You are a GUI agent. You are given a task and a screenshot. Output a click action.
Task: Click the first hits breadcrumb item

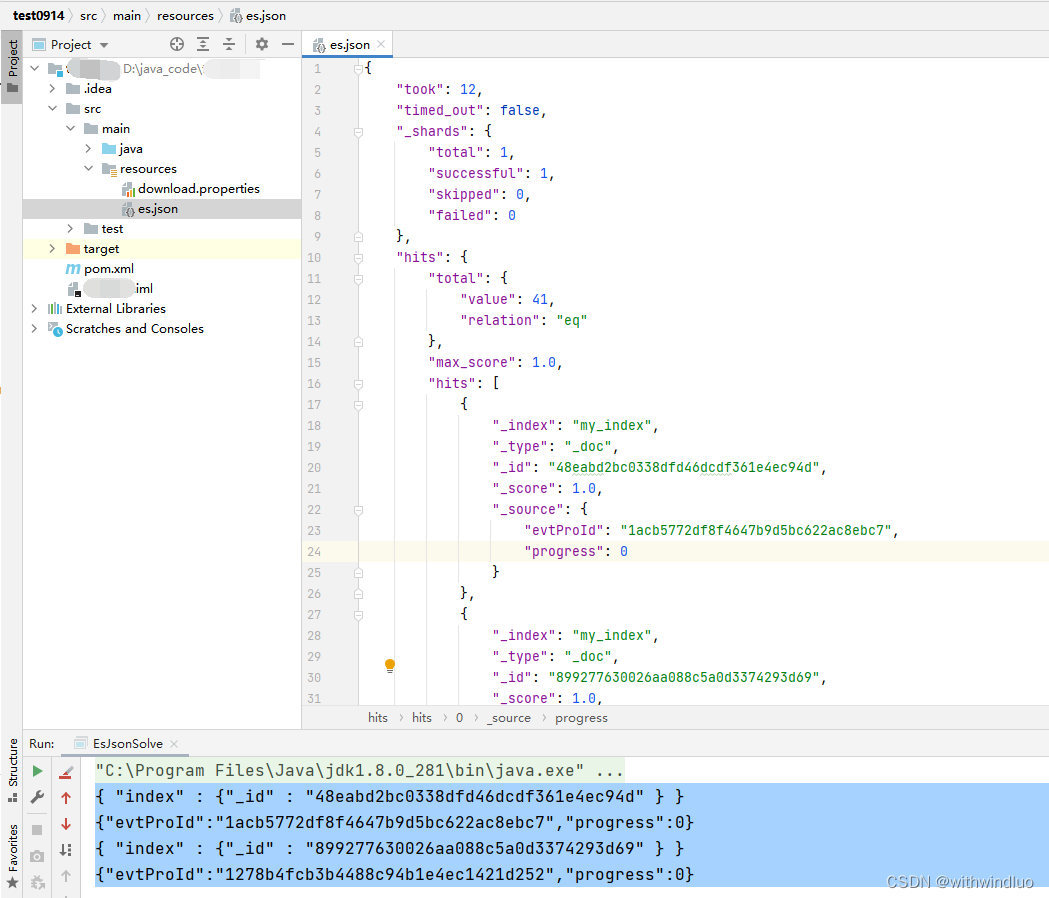tap(377, 717)
